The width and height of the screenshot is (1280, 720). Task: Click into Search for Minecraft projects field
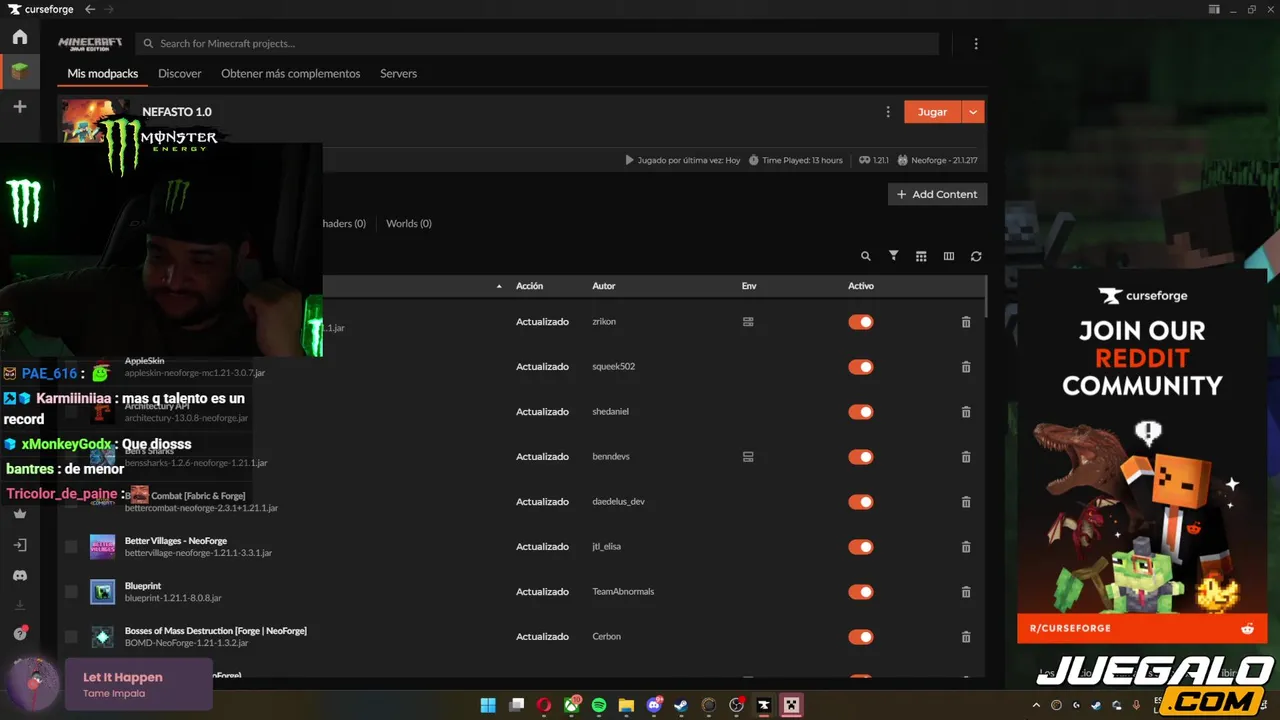pos(537,44)
